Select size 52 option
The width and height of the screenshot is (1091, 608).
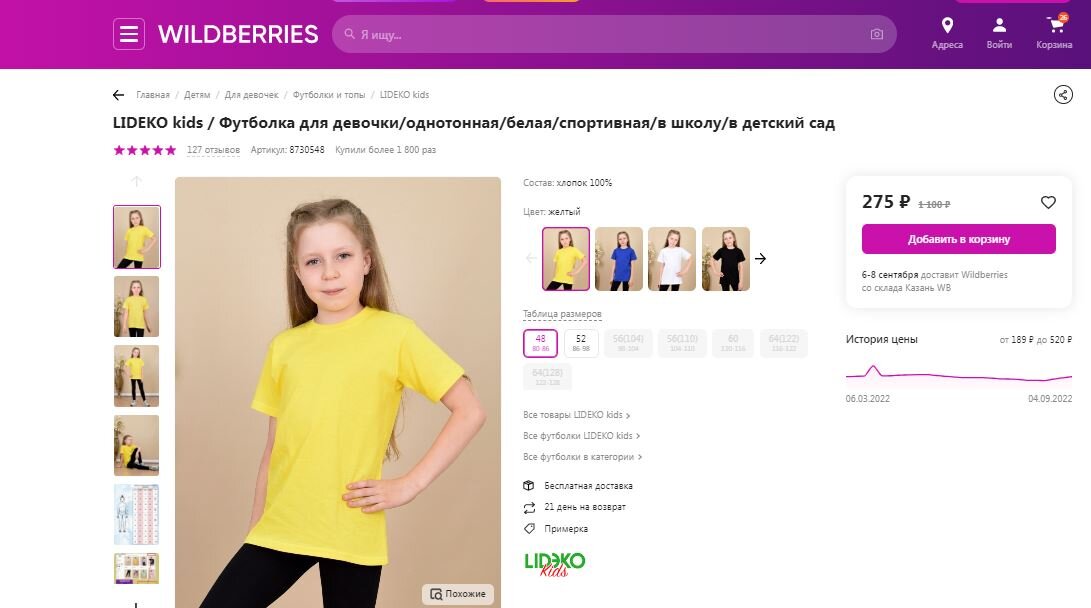point(581,343)
